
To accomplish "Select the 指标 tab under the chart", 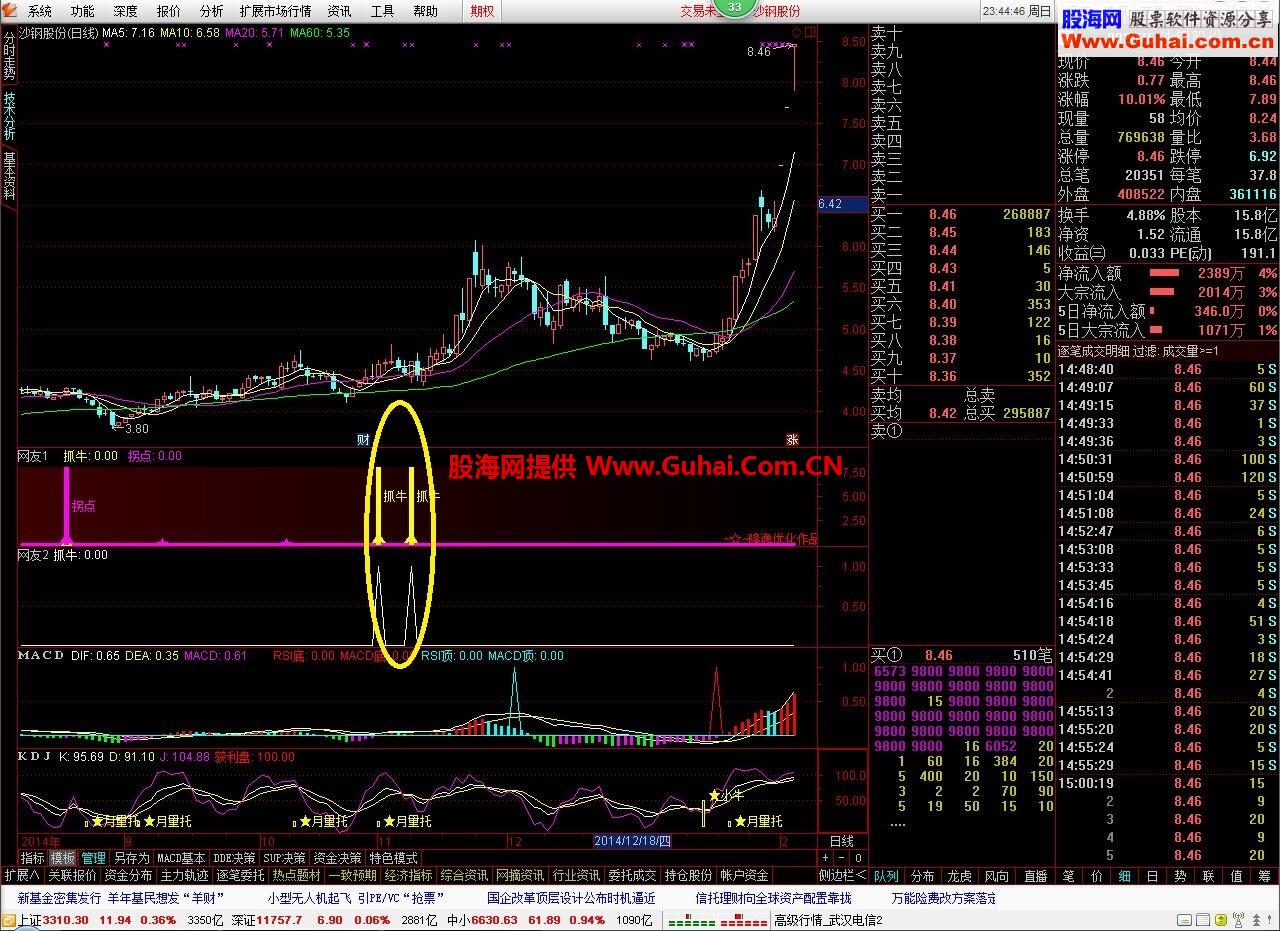I will [33, 858].
